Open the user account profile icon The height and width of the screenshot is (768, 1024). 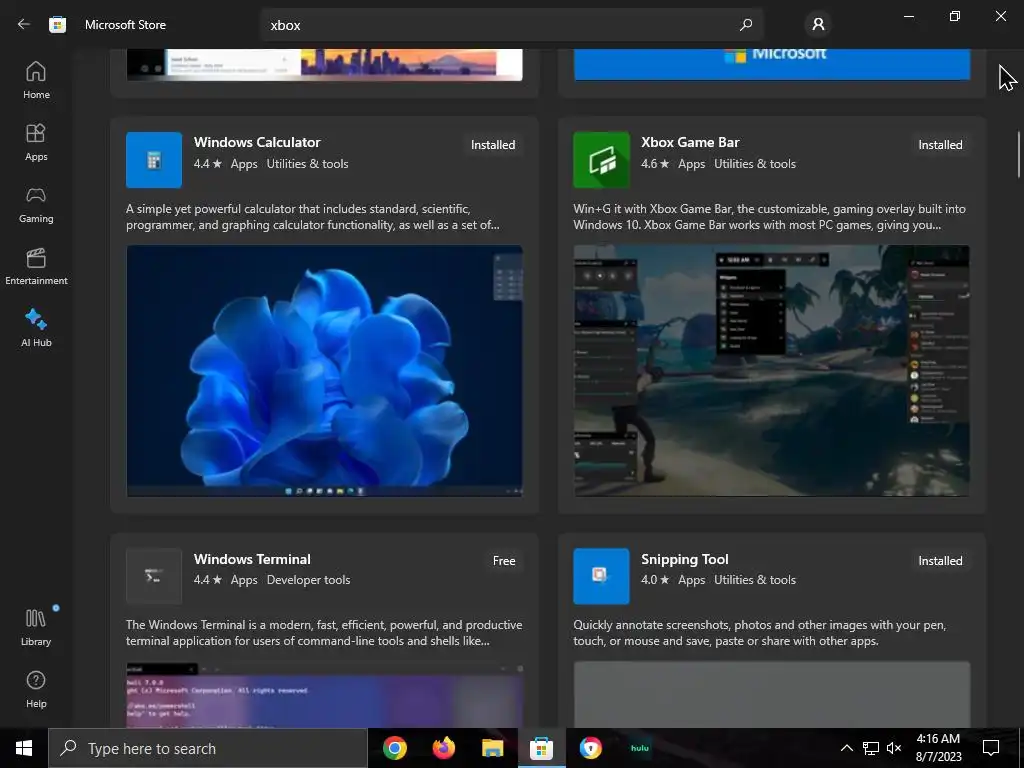[x=818, y=25]
